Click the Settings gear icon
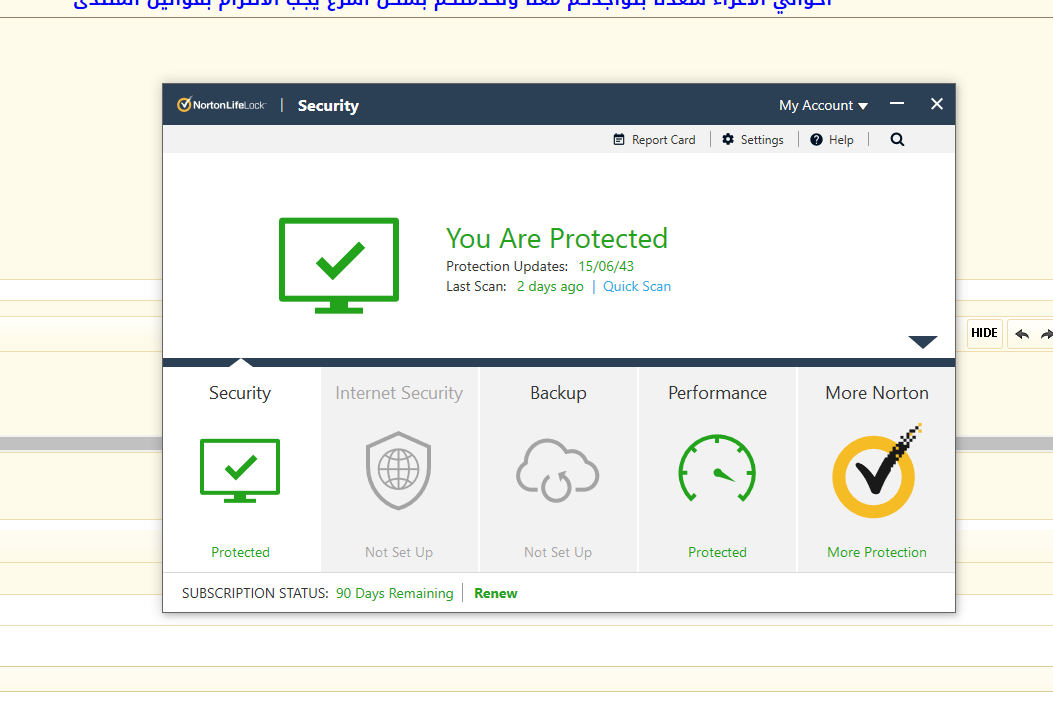This screenshot has width=1053, height=706. click(x=728, y=140)
